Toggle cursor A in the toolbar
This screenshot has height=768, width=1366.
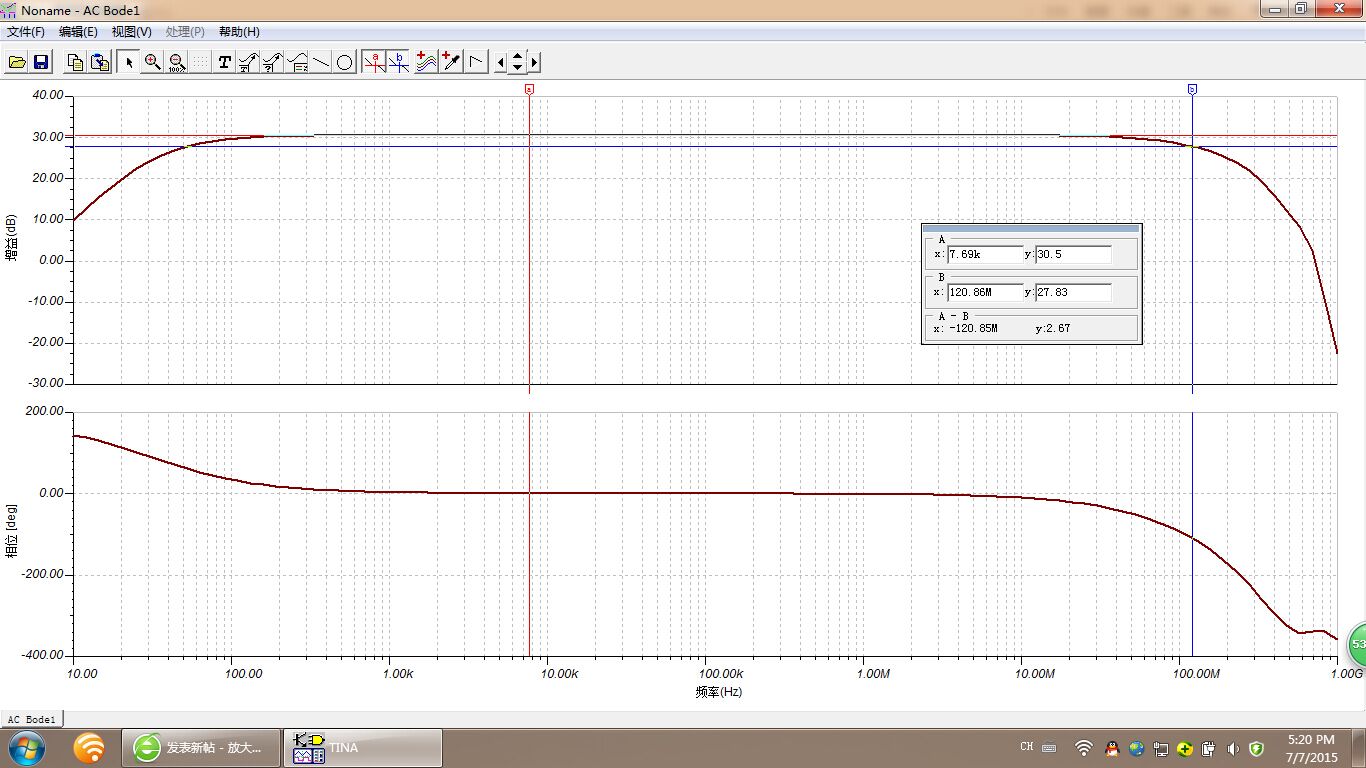point(375,62)
